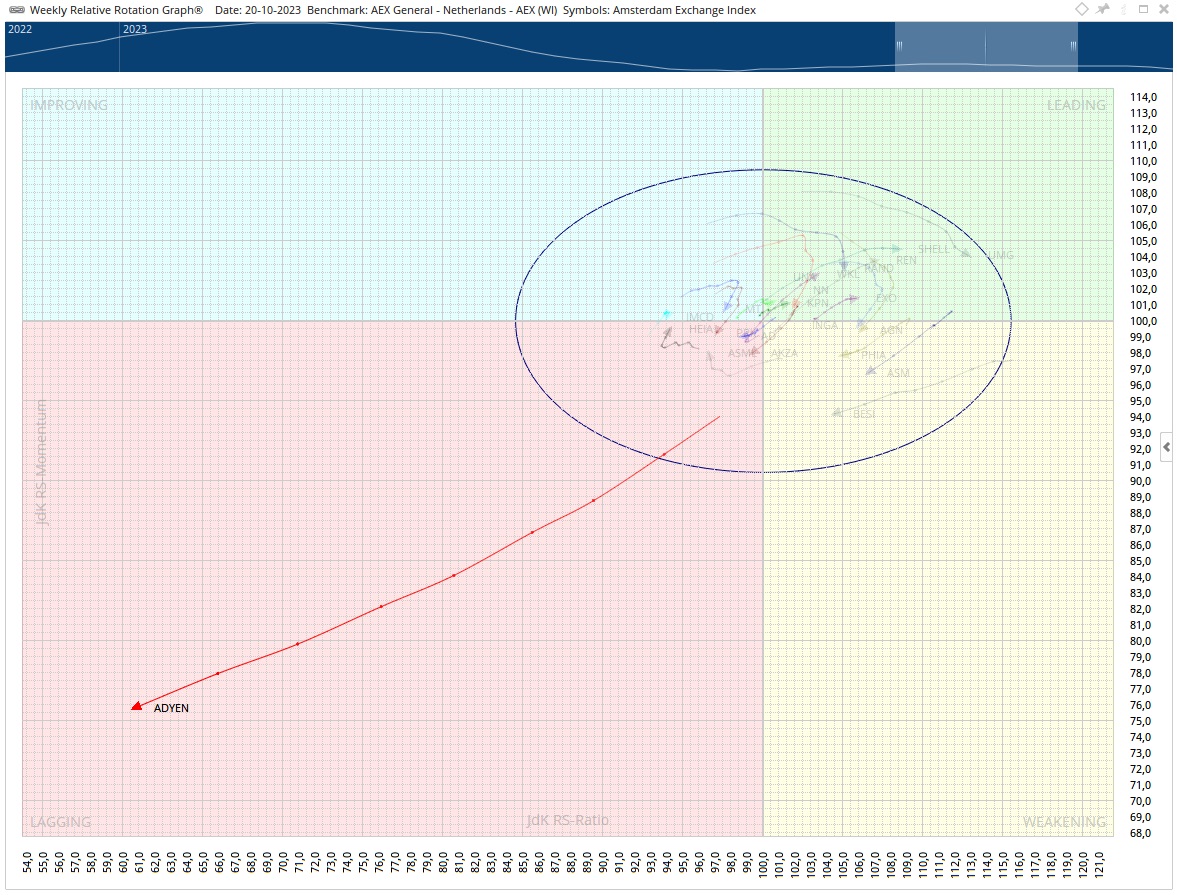Expand the collapsed side panel arrow
The width and height of the screenshot is (1177, 895).
[1166, 448]
